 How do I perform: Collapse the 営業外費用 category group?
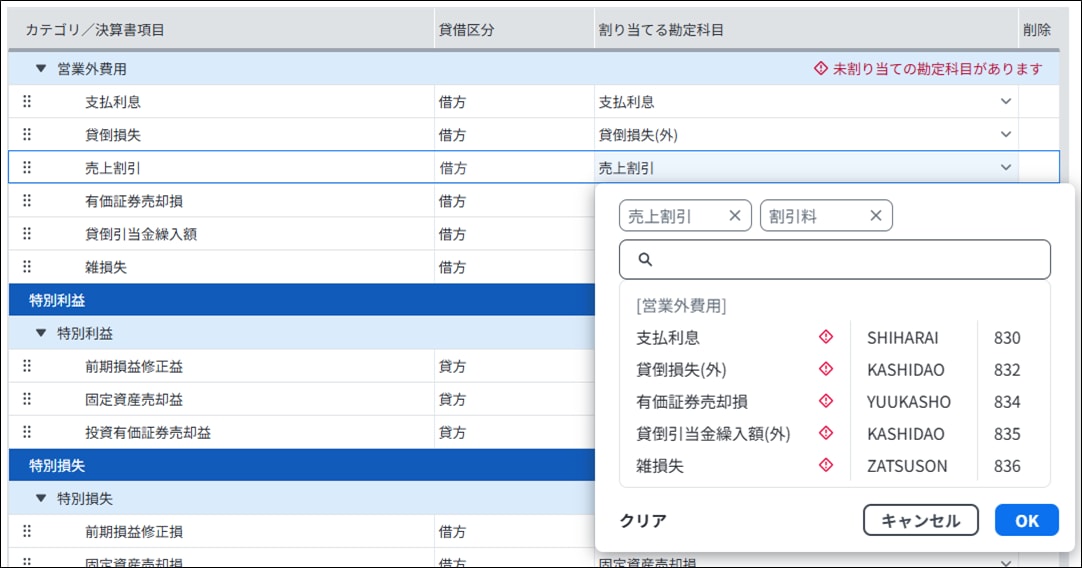(41, 69)
